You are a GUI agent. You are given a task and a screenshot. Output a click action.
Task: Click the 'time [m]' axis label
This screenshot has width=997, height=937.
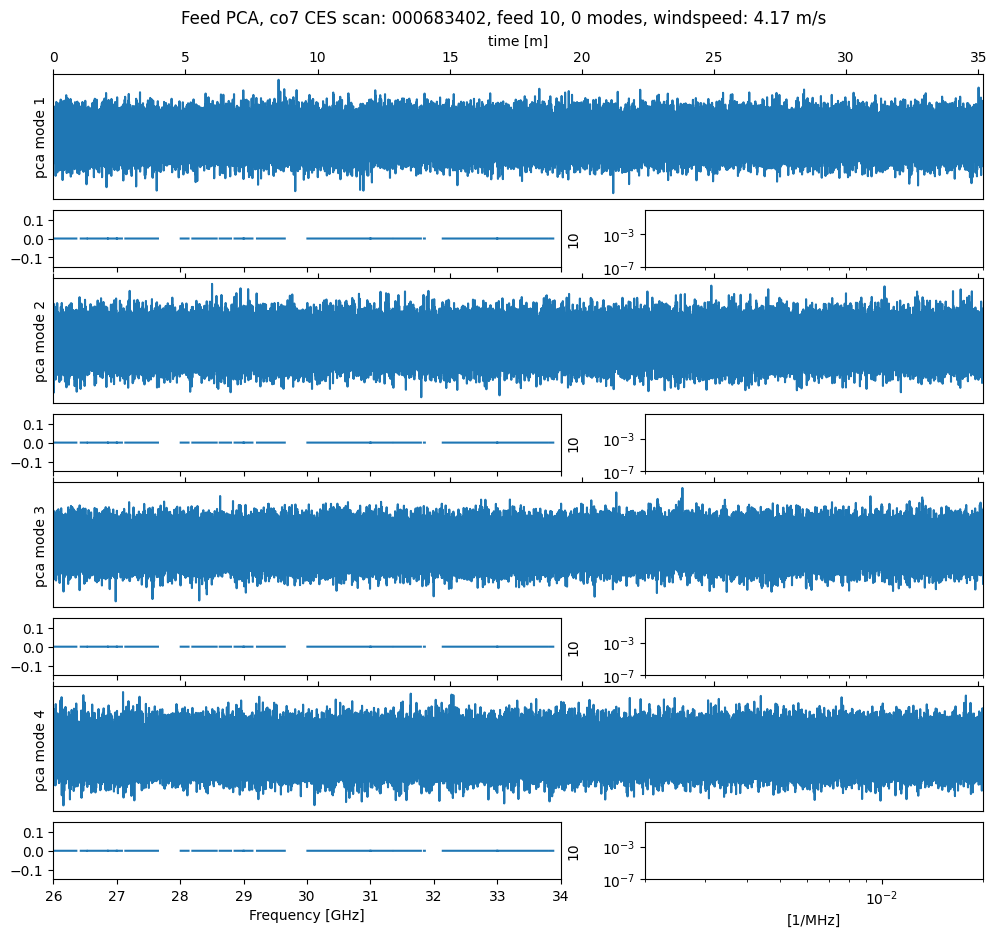click(517, 41)
